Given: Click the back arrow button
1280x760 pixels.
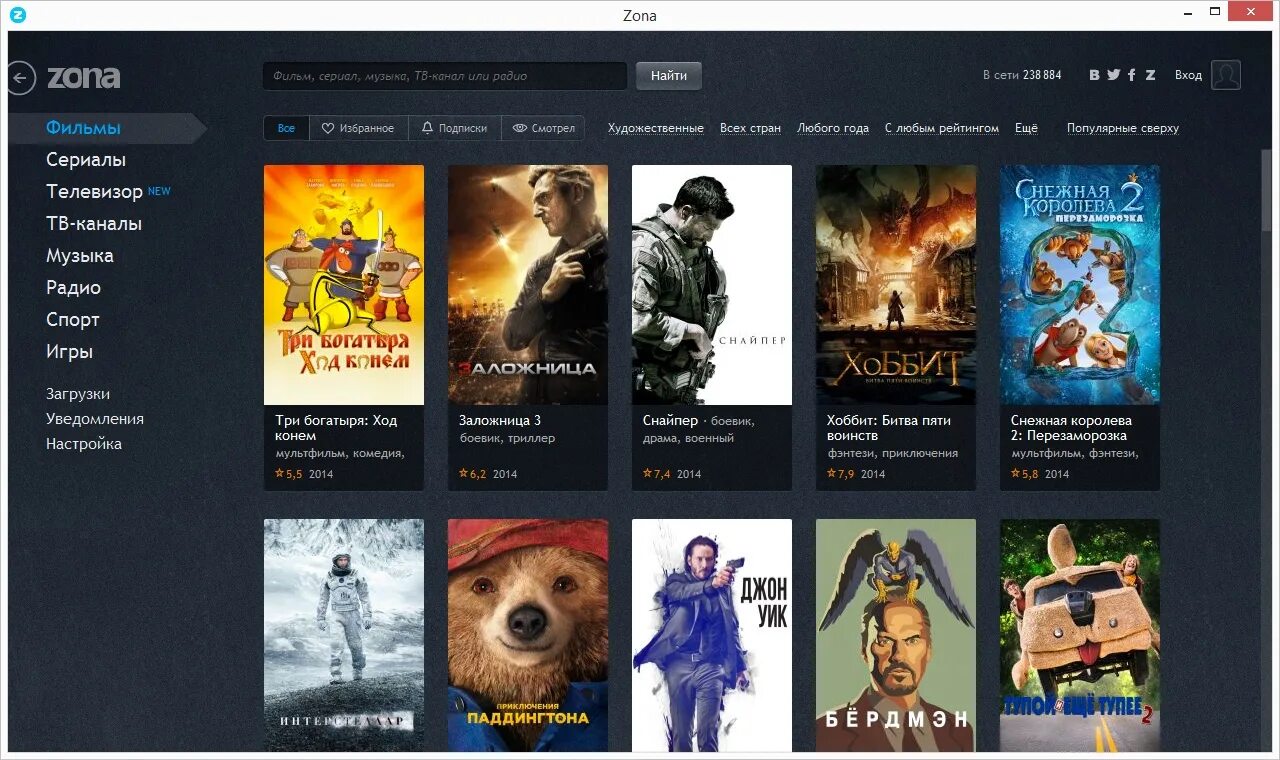Looking at the screenshot, I should coord(21,78).
